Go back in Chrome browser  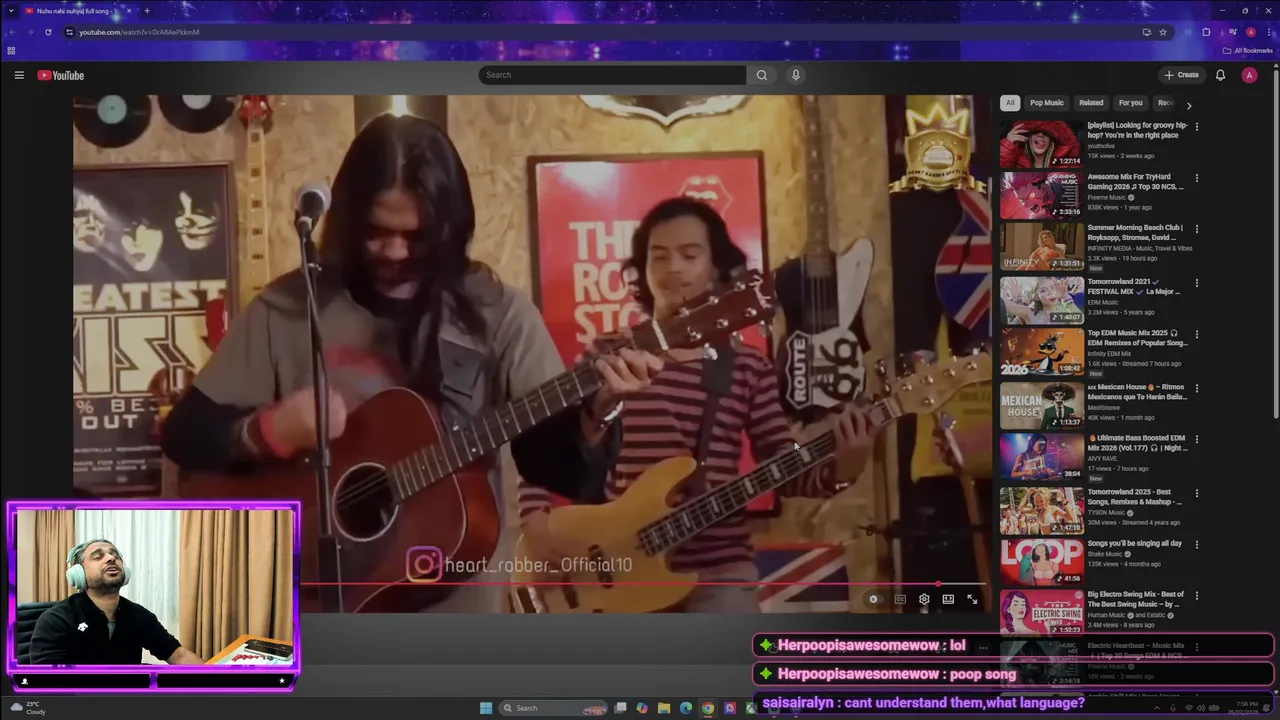[12, 32]
